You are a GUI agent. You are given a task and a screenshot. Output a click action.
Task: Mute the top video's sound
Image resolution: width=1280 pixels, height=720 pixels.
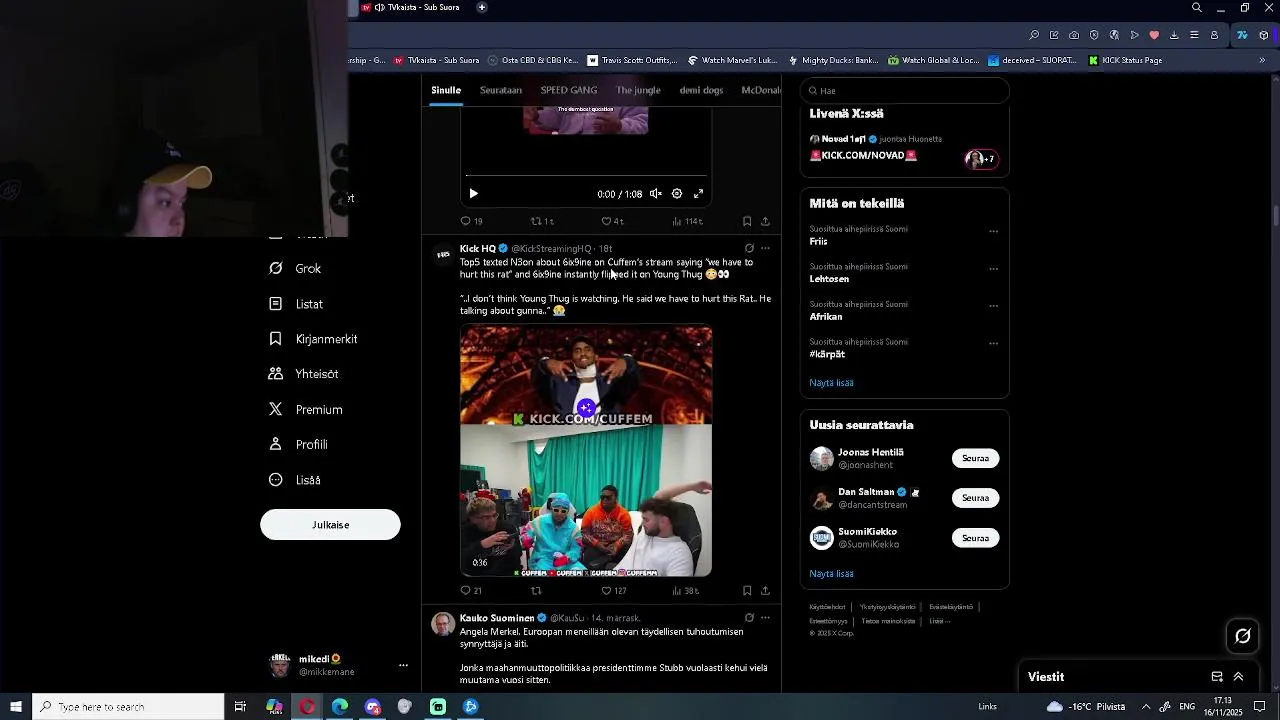[x=655, y=194]
